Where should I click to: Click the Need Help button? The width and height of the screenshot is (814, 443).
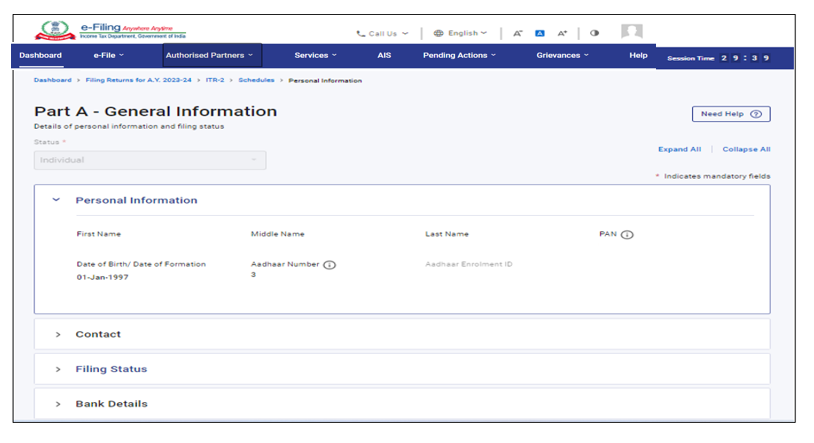730,114
